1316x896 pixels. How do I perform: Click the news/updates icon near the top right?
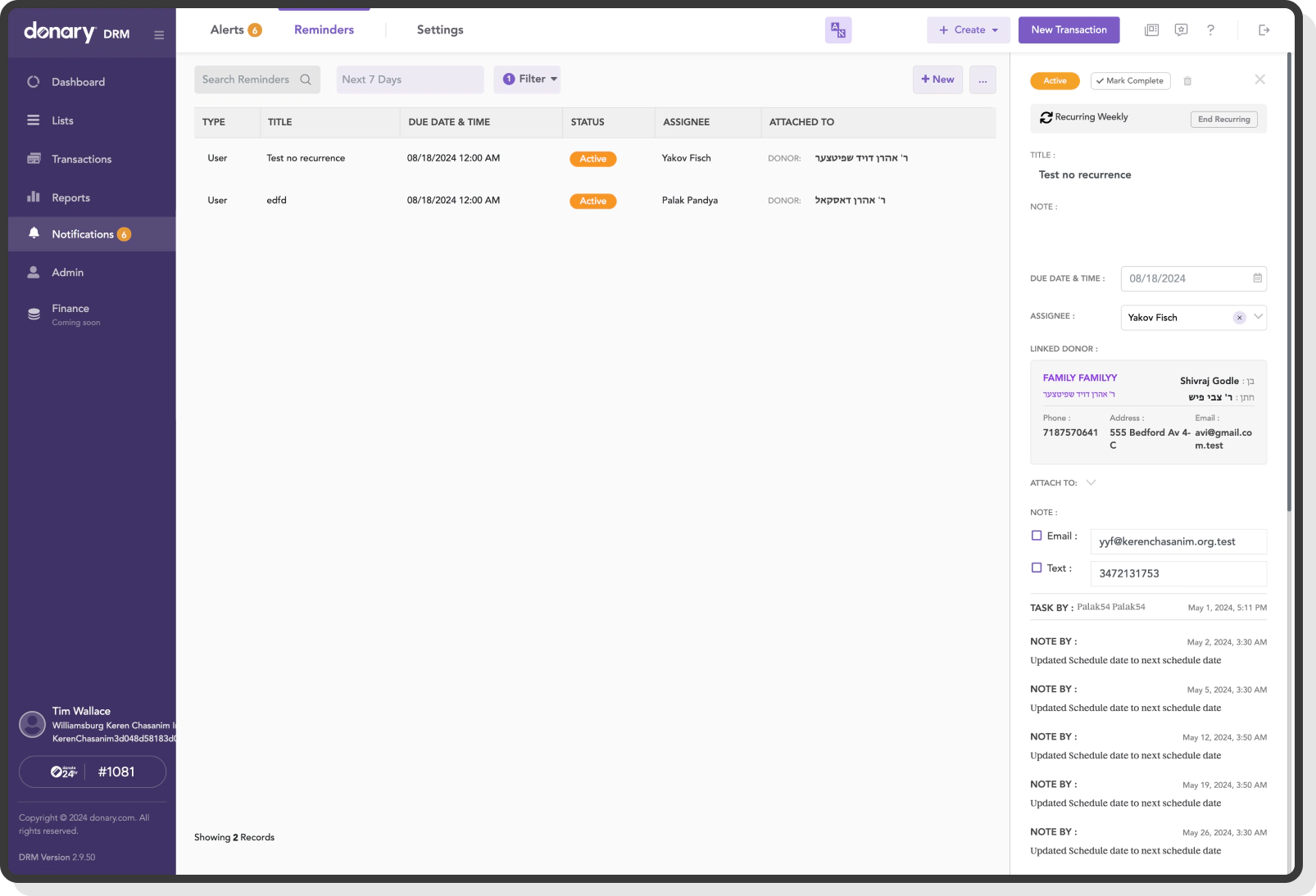click(x=1151, y=29)
